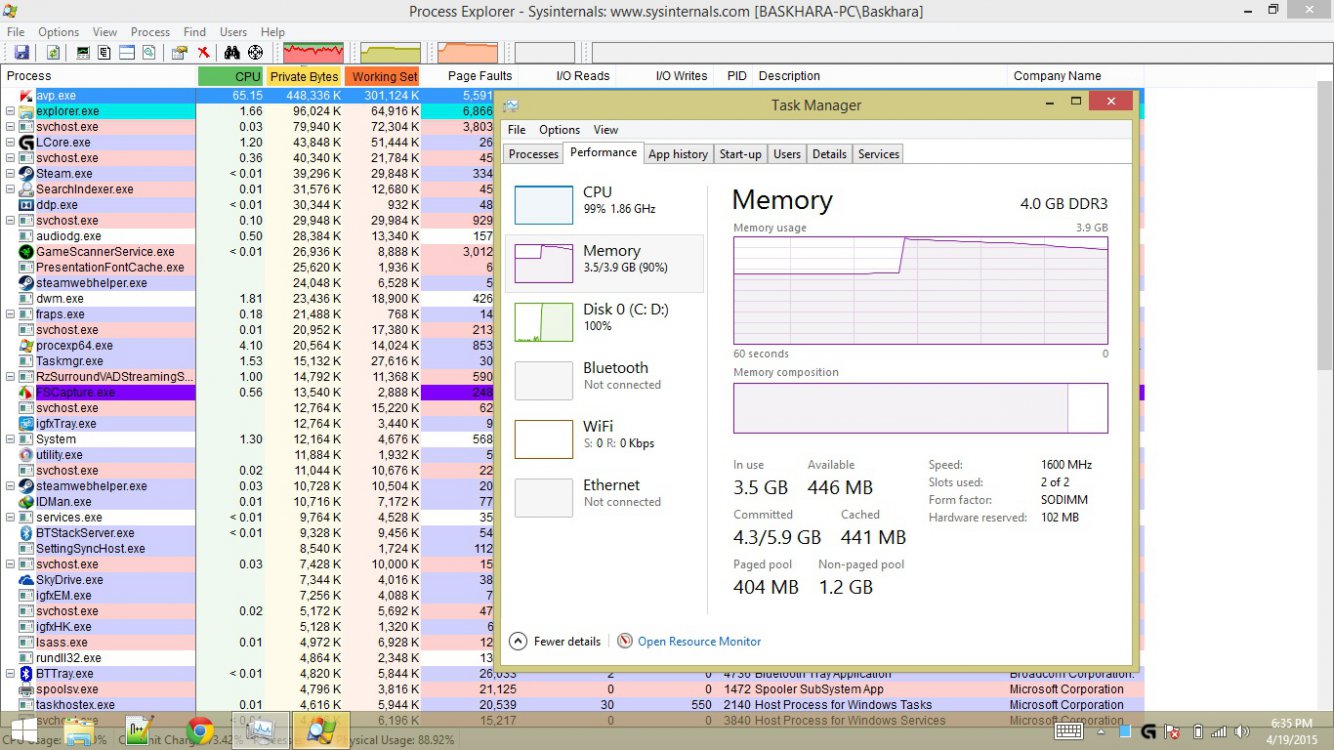The height and width of the screenshot is (750, 1334).
Task: Switch to the App history tab
Action: (678, 154)
